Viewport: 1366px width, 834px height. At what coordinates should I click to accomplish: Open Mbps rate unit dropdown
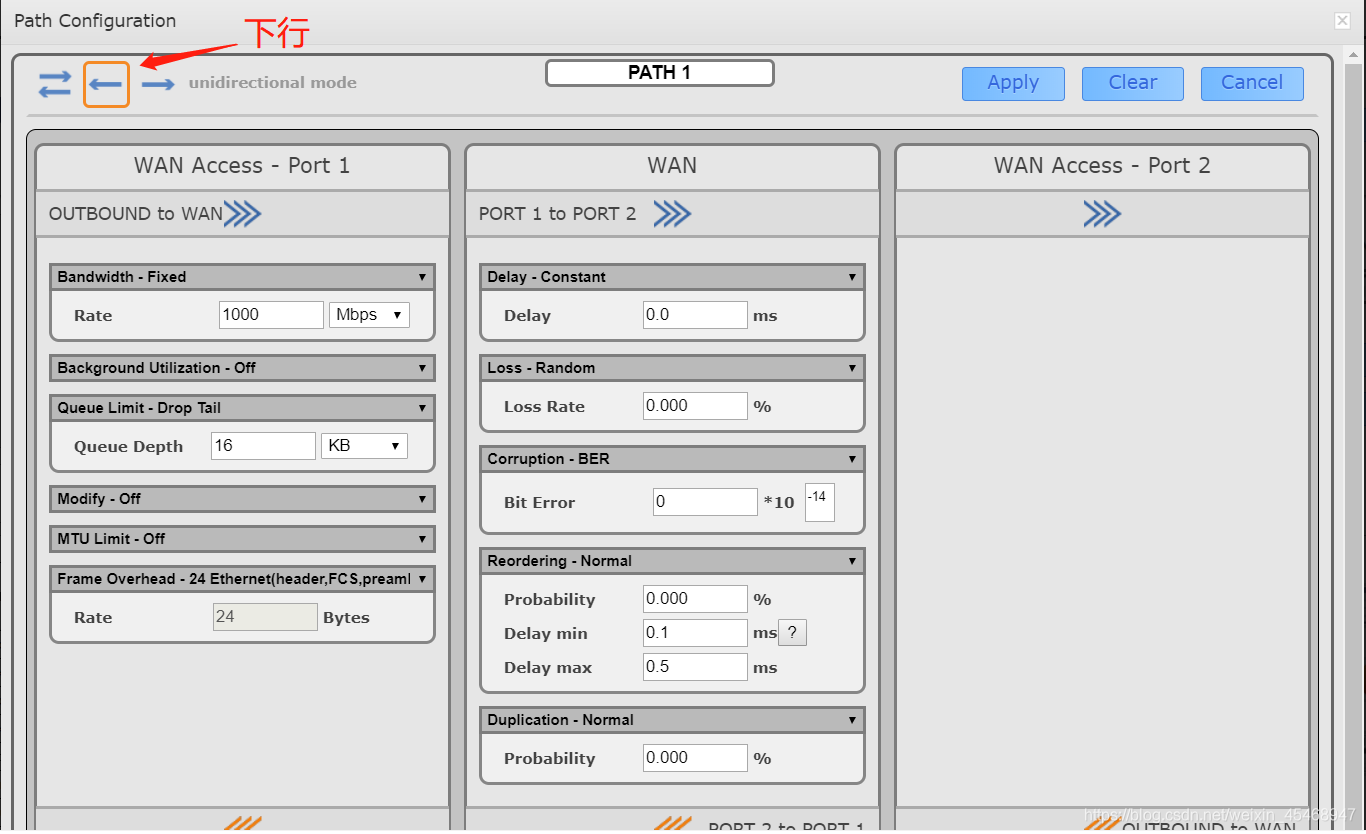pos(369,314)
